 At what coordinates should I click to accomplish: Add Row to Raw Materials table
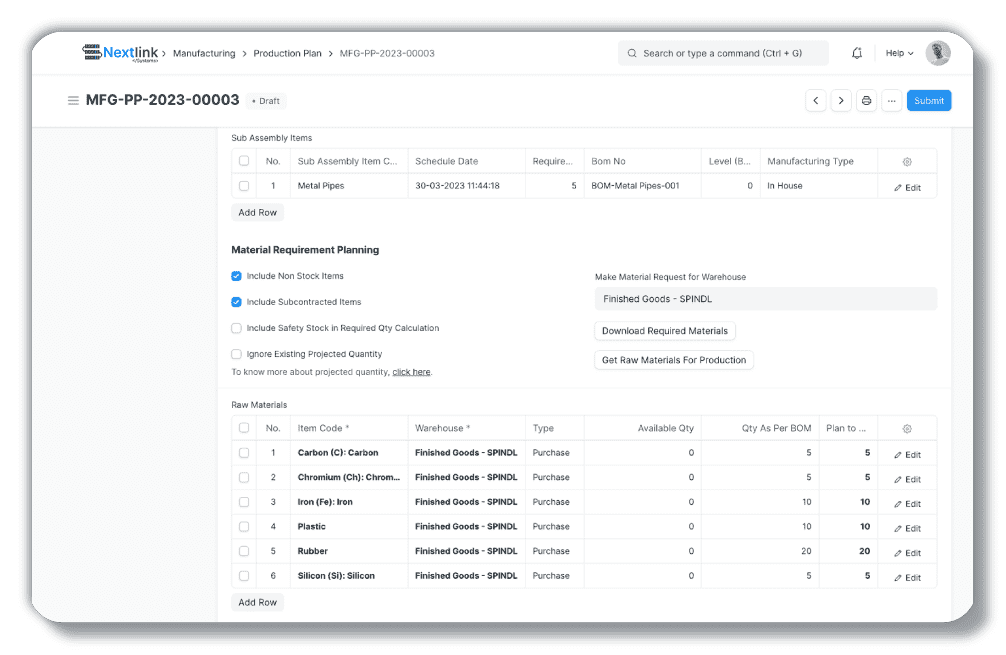(x=257, y=602)
